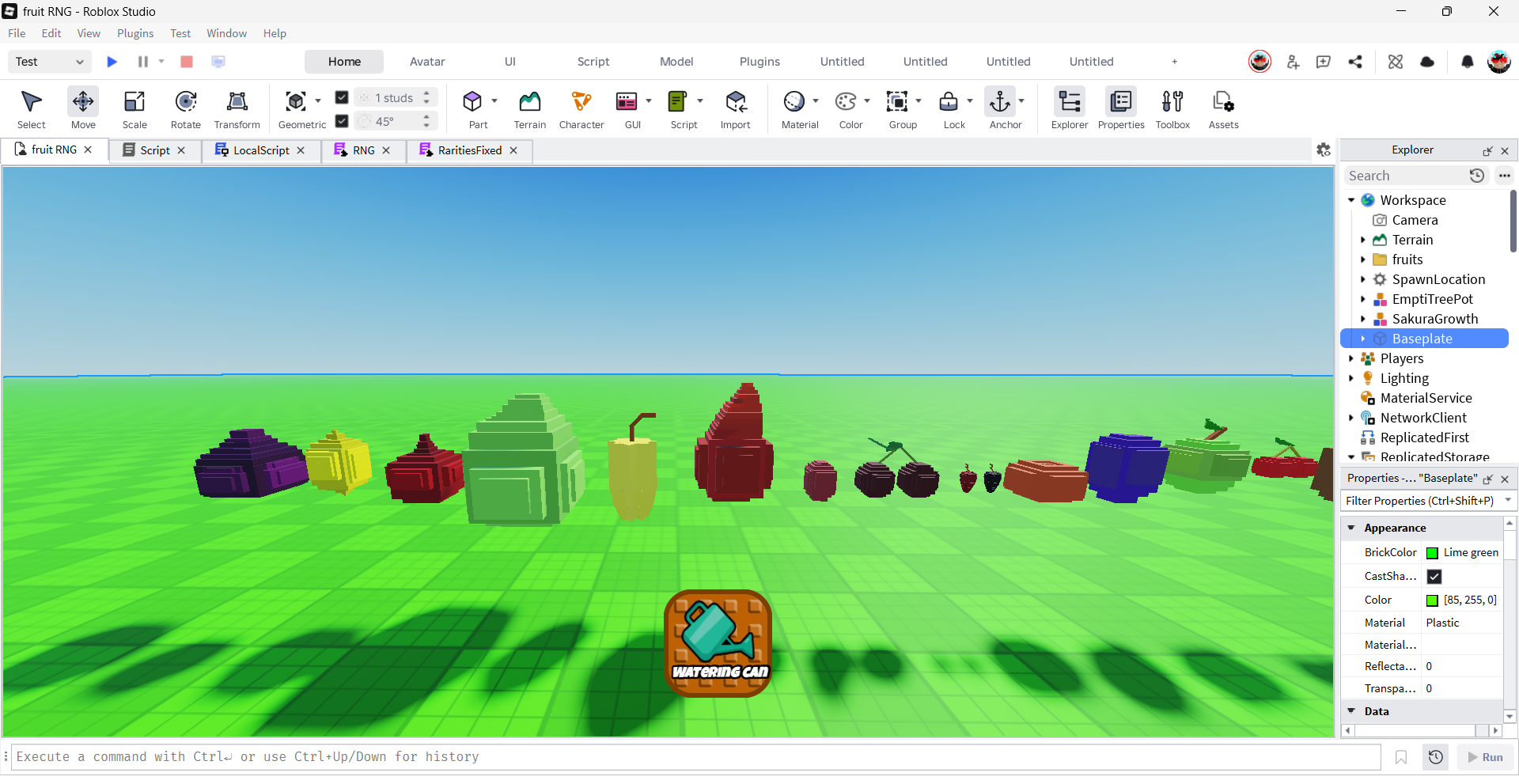Open the Anchor dropdown arrow
The width and height of the screenshot is (1519, 784).
pos(1021,100)
